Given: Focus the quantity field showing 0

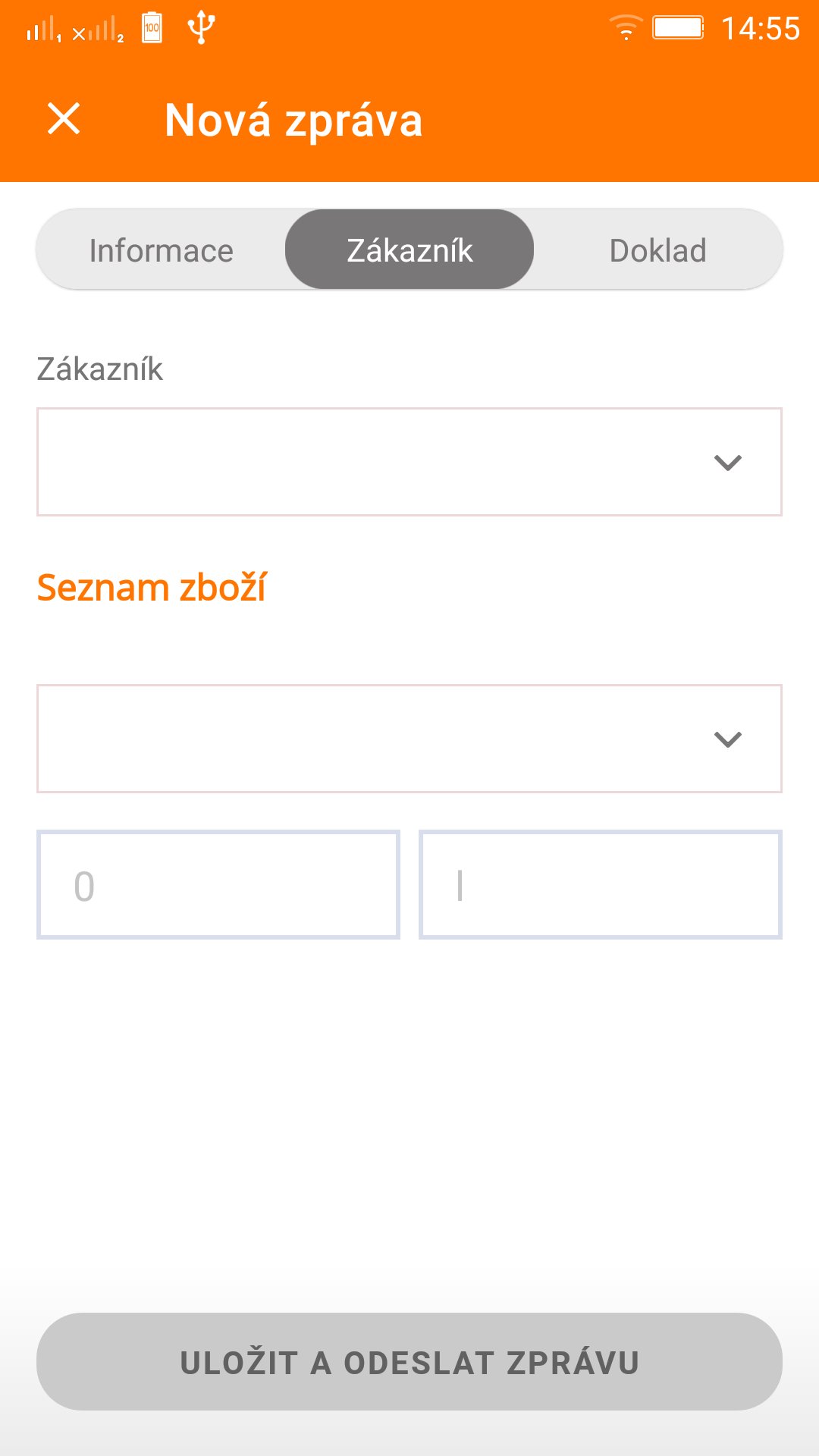Looking at the screenshot, I should (x=218, y=884).
